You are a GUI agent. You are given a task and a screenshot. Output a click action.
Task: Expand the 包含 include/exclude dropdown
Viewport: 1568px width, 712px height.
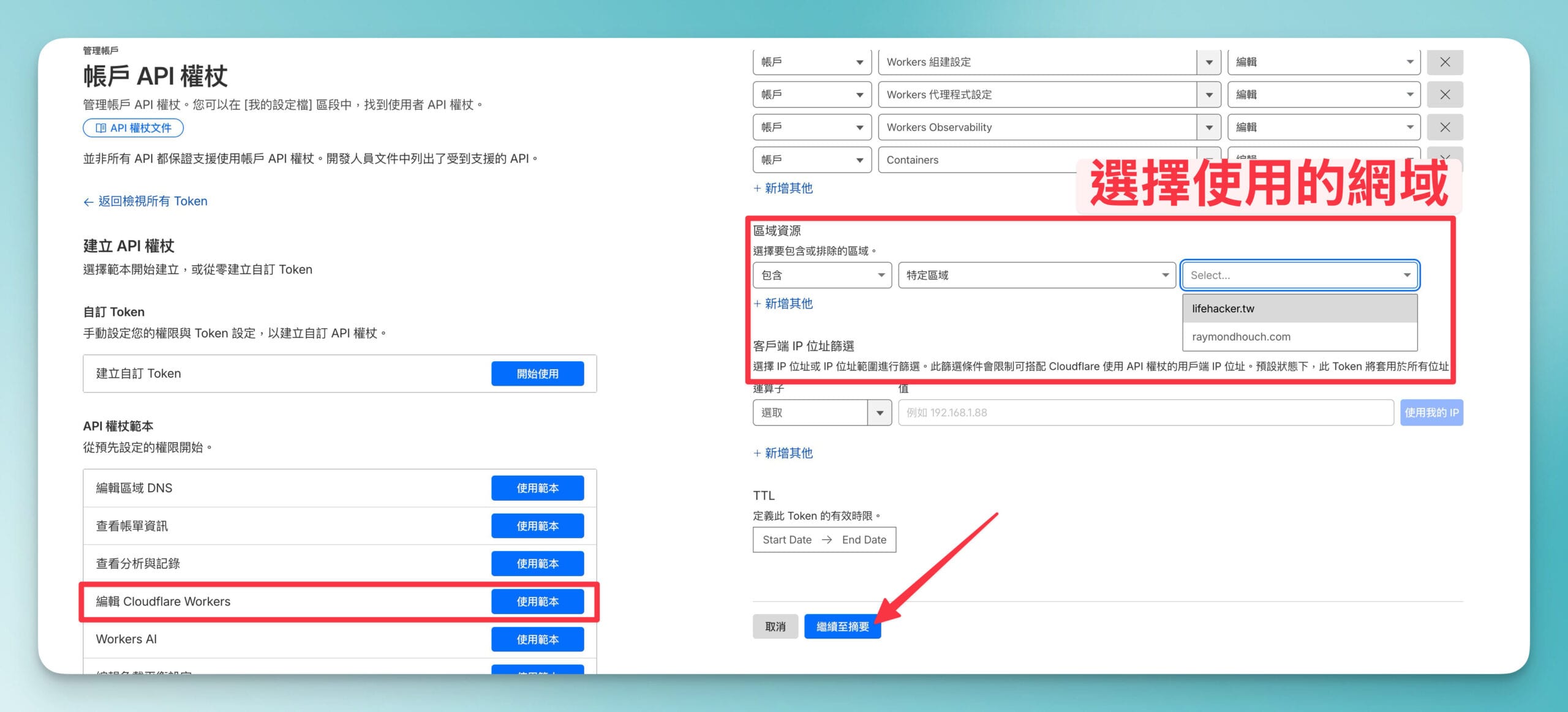[821, 275]
